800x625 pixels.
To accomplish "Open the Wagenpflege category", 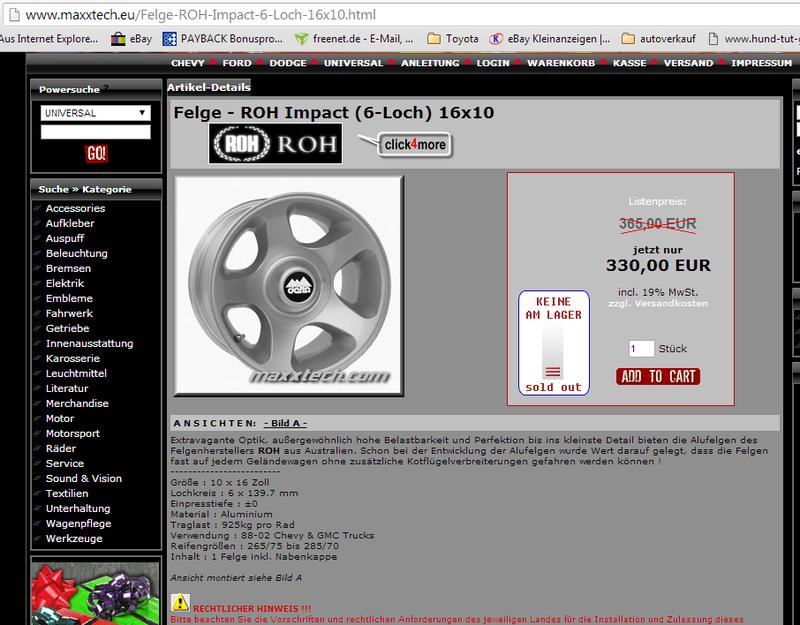I will pyautogui.click(x=78, y=523).
